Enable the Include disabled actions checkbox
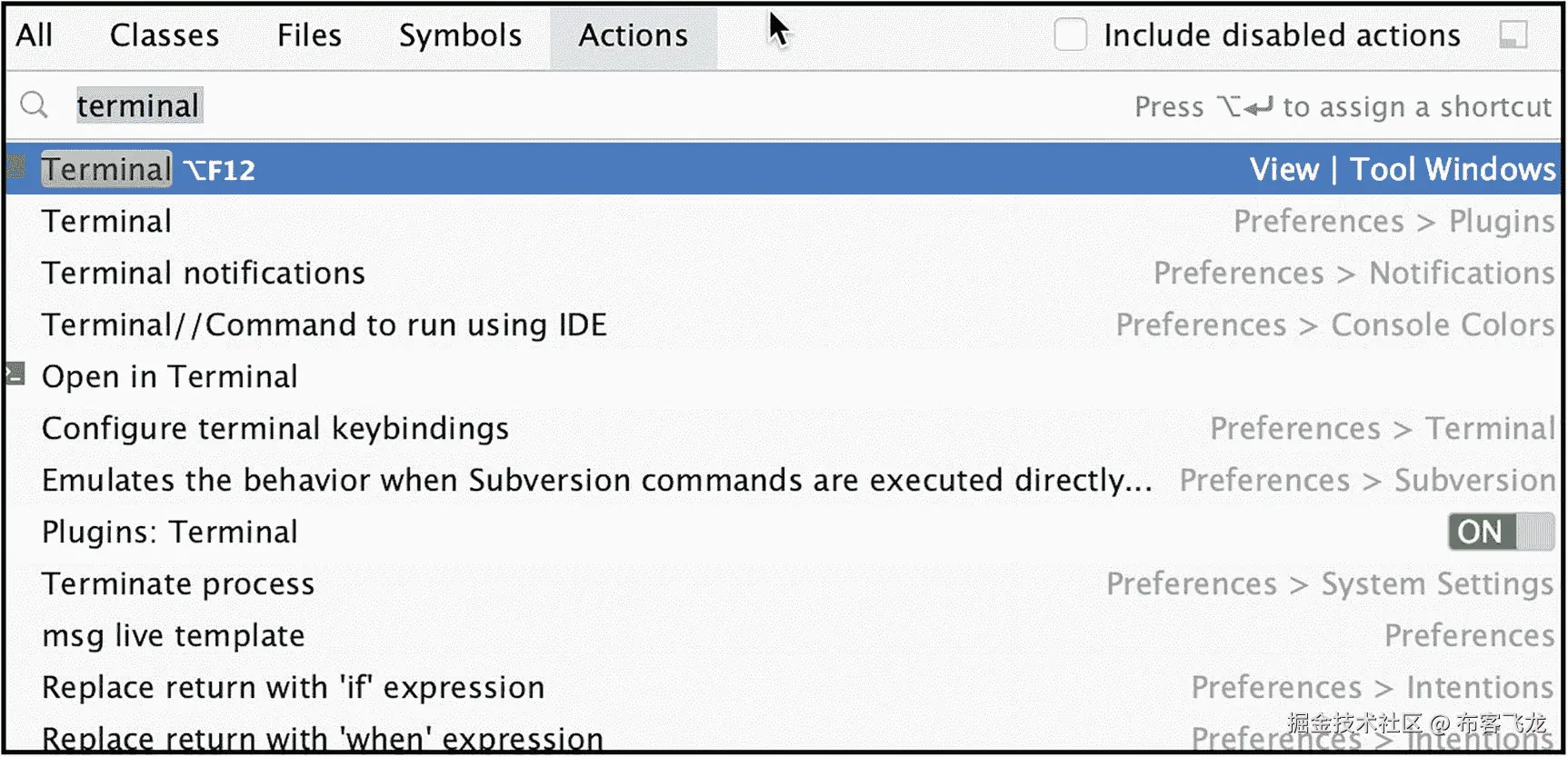 (x=1071, y=35)
